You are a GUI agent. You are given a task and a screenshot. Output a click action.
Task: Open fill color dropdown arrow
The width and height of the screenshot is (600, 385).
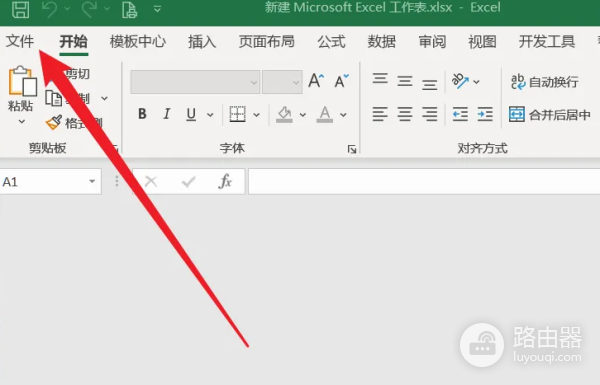(x=303, y=114)
